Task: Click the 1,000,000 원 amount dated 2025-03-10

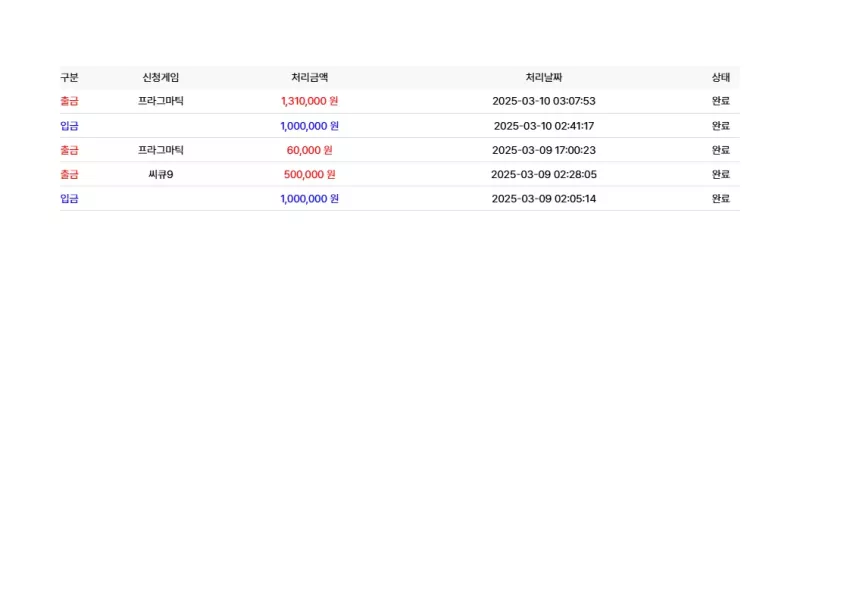Action: pos(310,126)
